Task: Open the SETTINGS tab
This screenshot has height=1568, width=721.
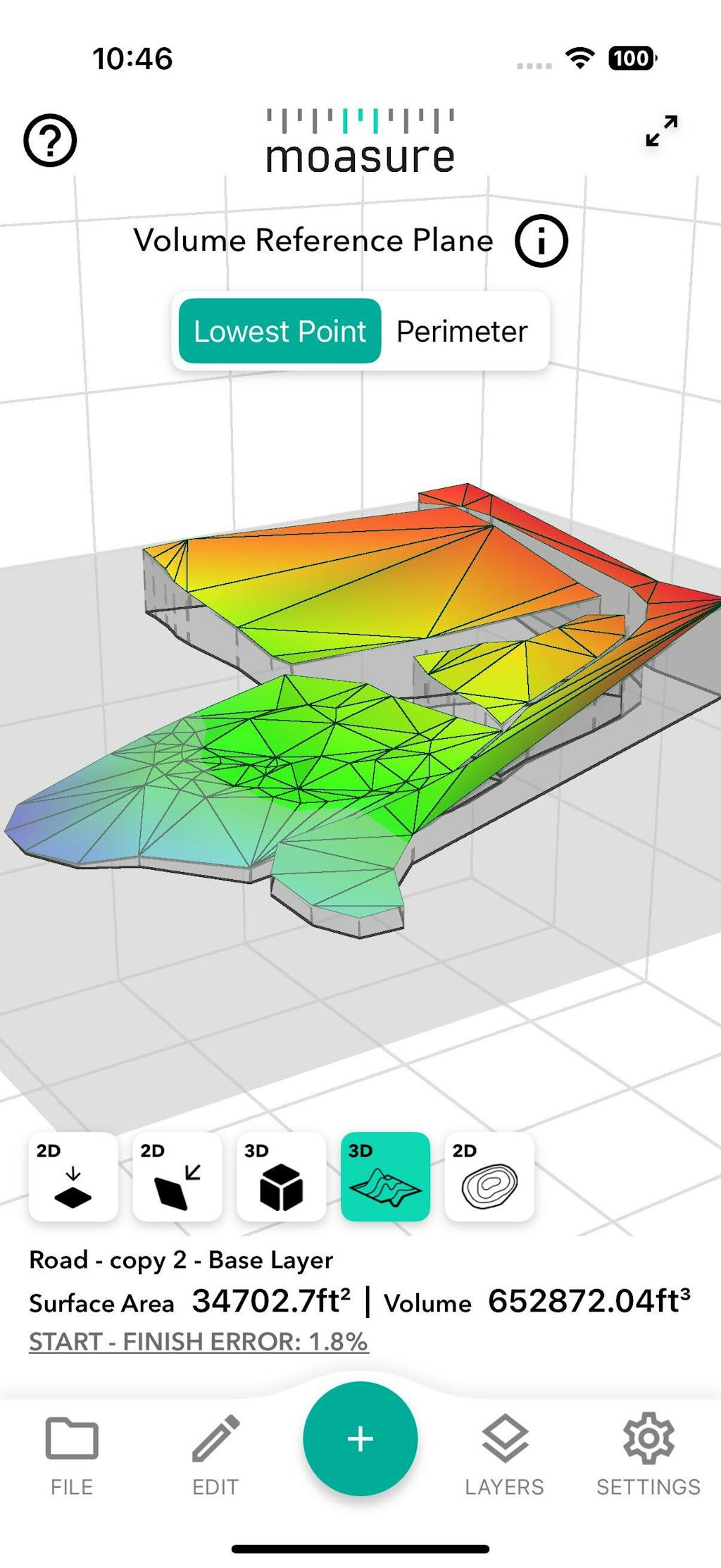Action: [x=648, y=1455]
